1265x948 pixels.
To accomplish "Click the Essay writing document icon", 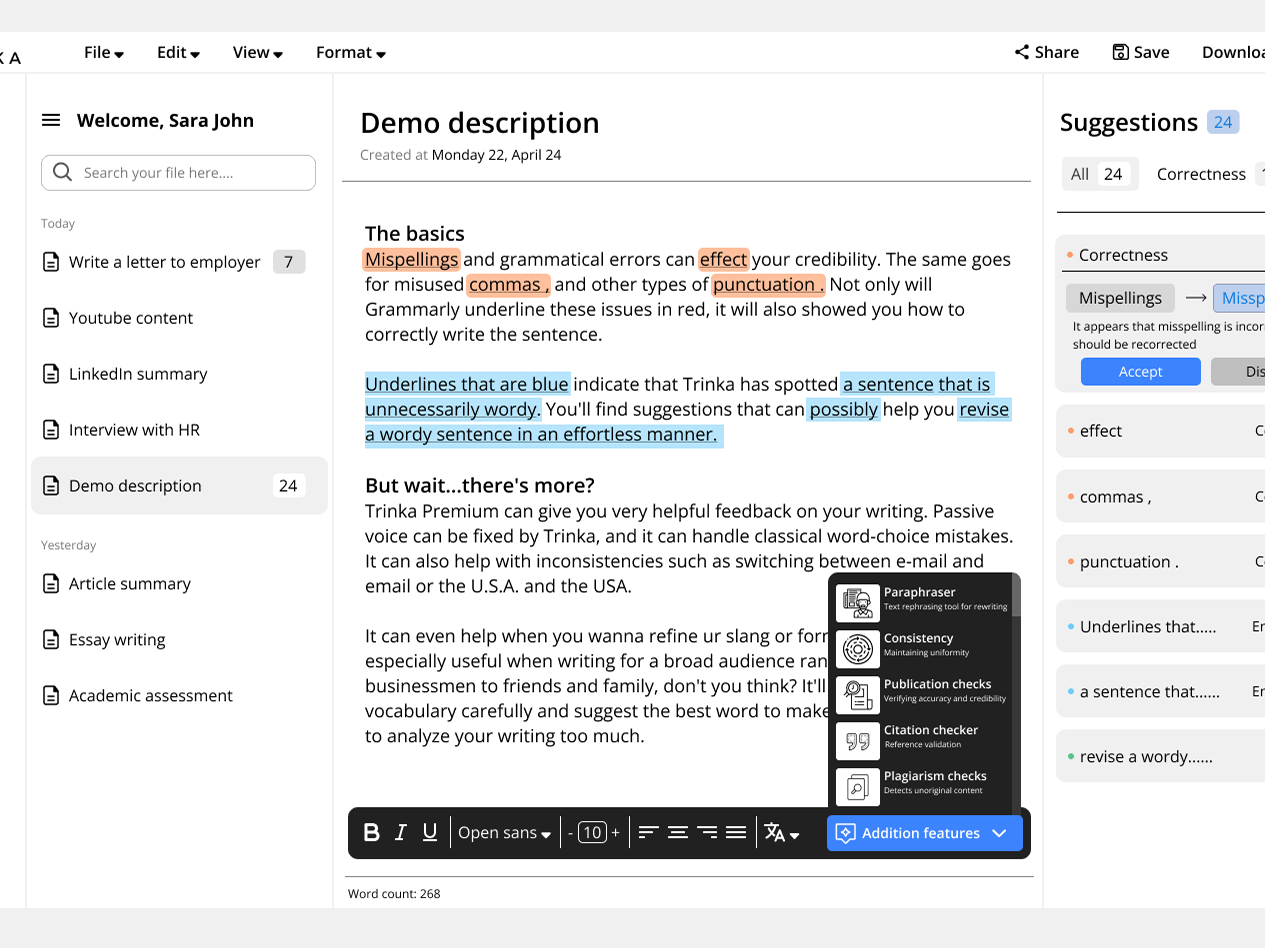I will pos(50,640).
